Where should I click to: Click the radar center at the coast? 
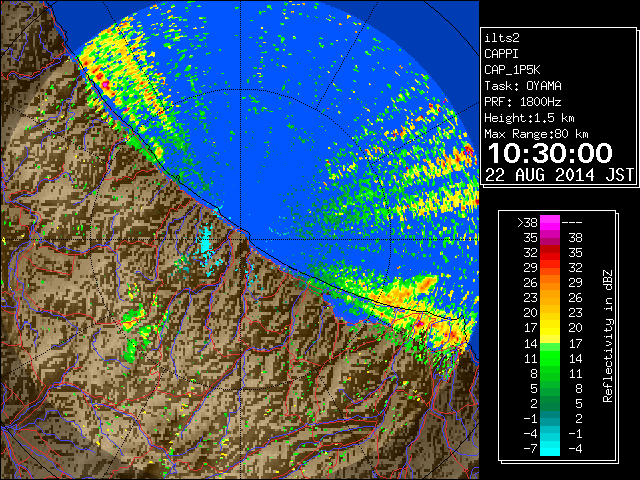(241, 239)
